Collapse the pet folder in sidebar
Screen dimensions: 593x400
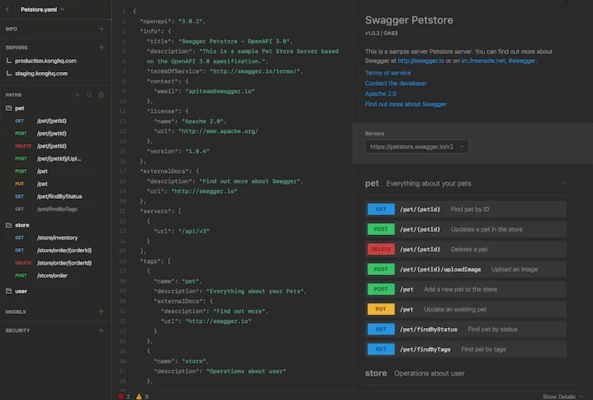click(x=15, y=108)
